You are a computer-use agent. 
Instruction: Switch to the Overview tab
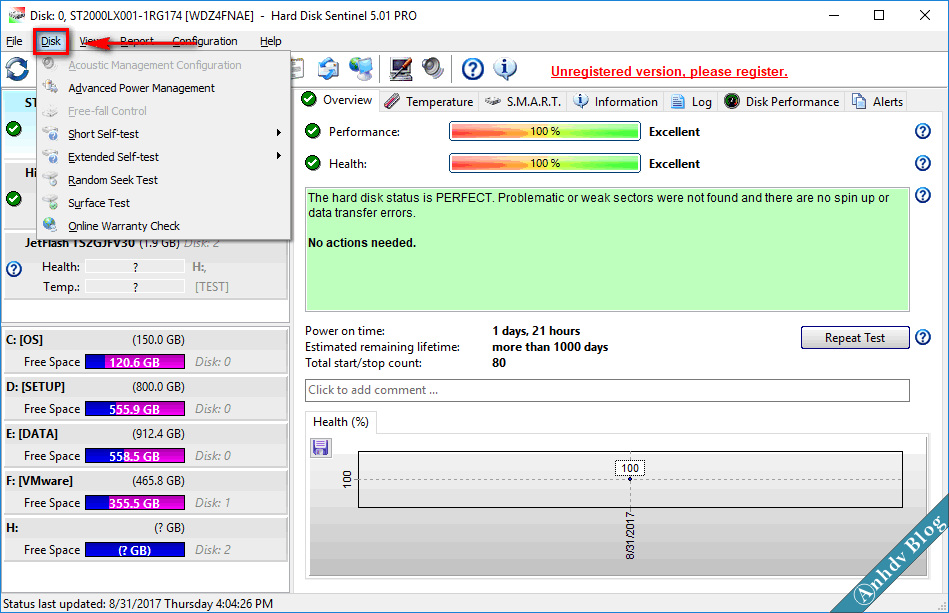338,100
